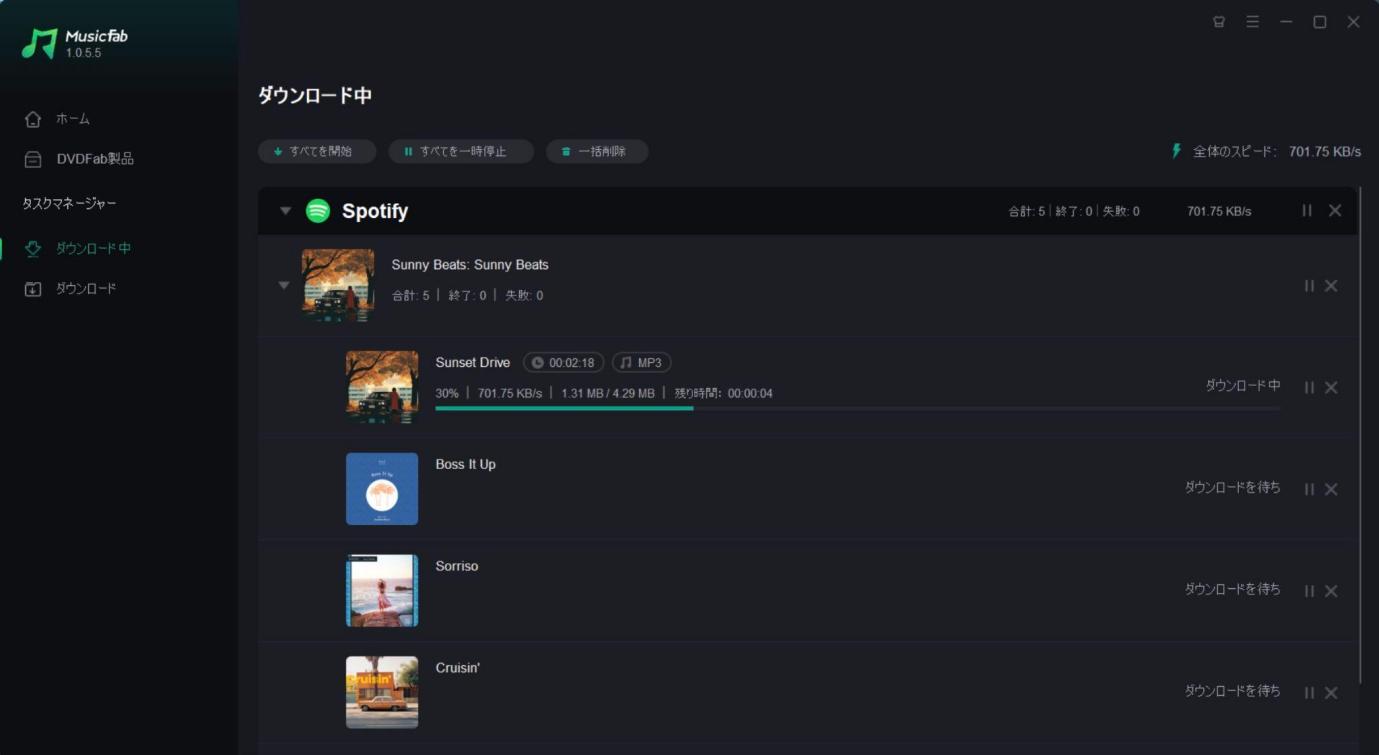Viewport: 1379px width, 755px height.
Task: Click the Pause All button
Action: click(x=461, y=151)
